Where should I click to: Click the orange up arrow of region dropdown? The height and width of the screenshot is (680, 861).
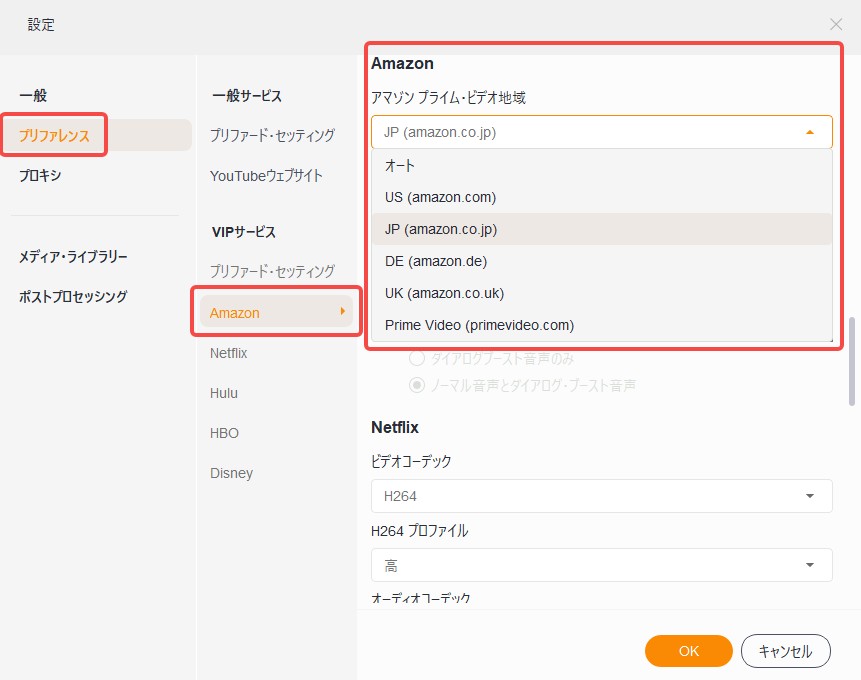pyautogui.click(x=809, y=132)
